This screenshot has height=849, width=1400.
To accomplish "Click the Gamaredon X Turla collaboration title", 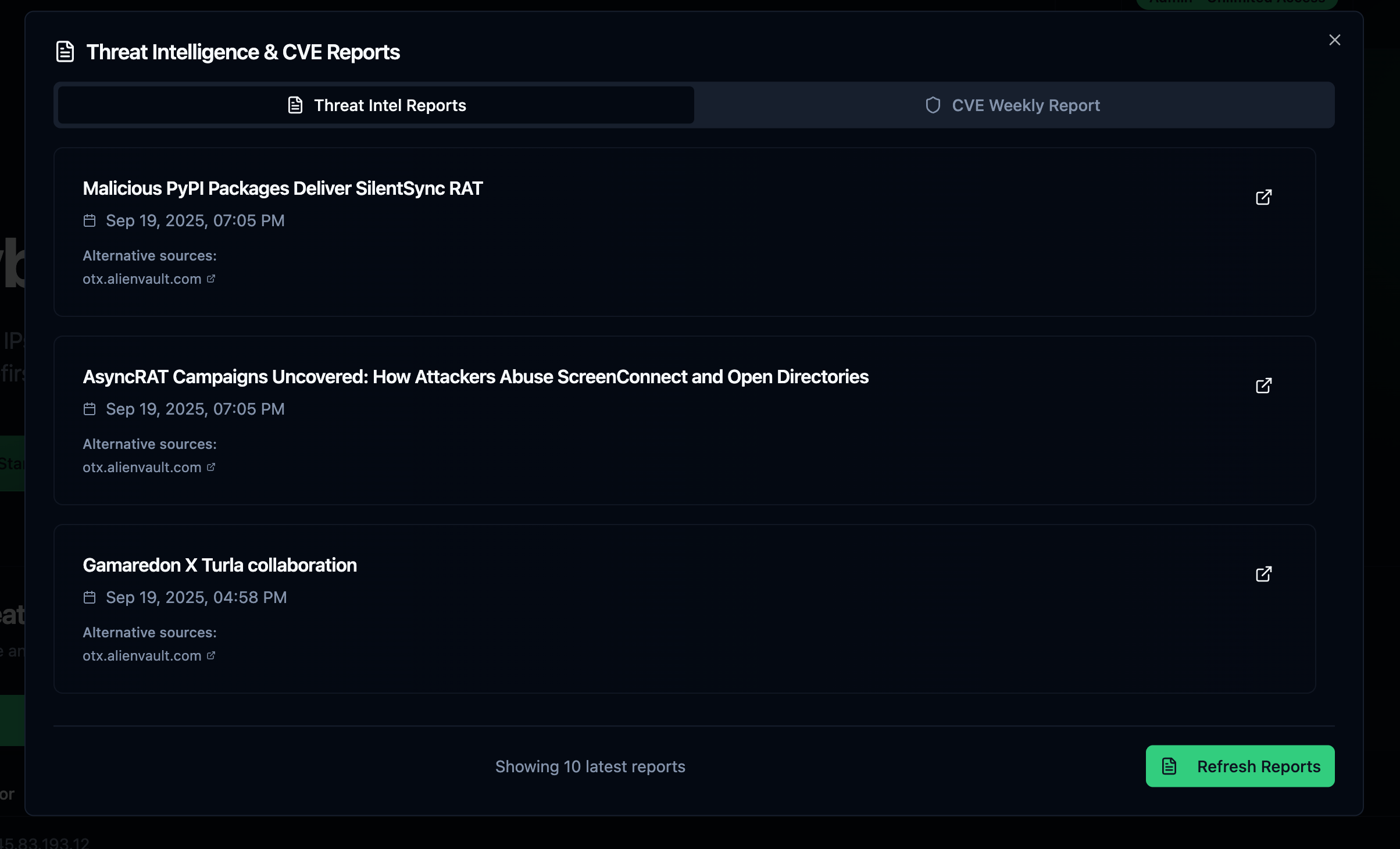I will [x=220, y=565].
